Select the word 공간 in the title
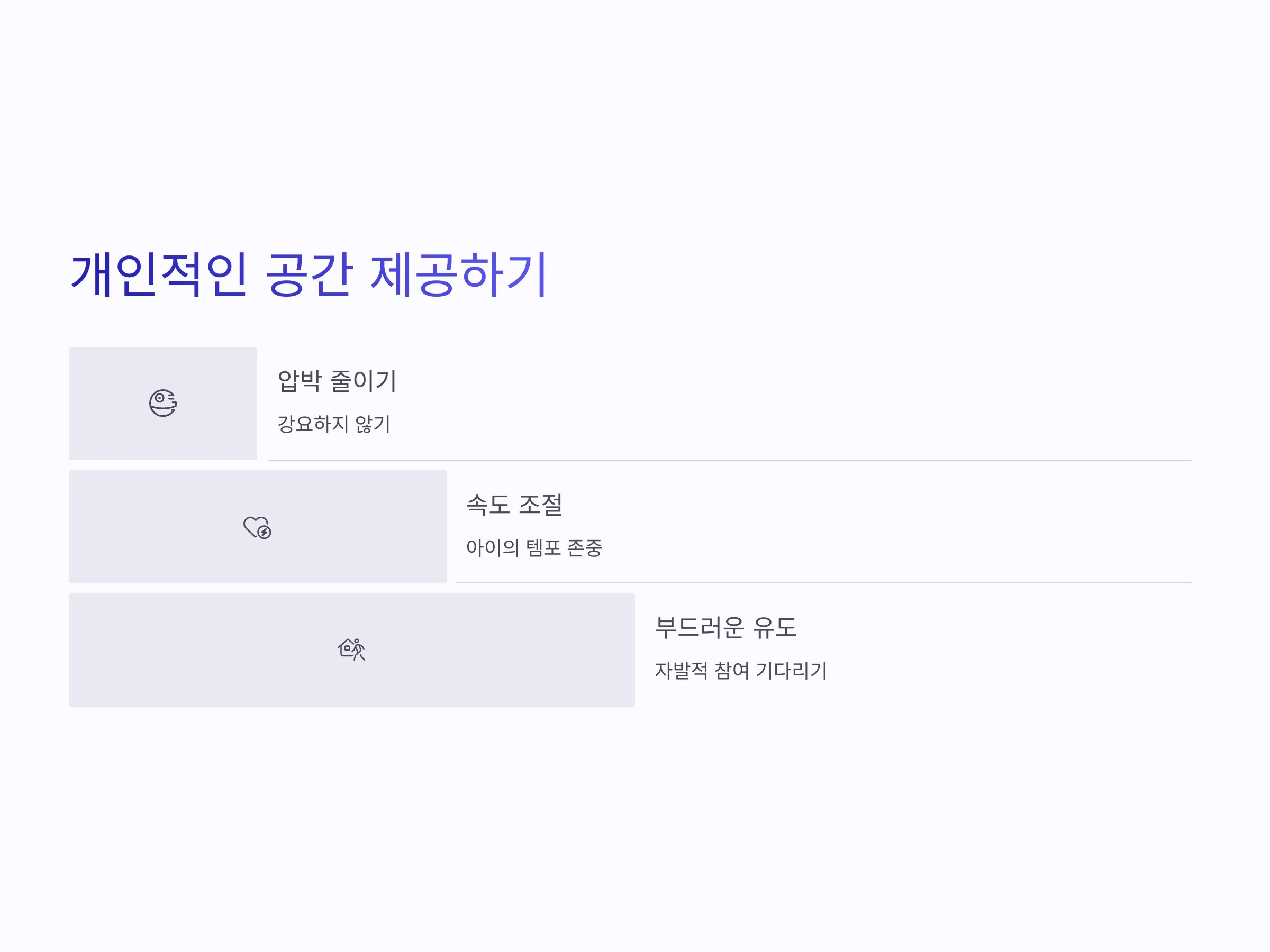 tap(309, 275)
